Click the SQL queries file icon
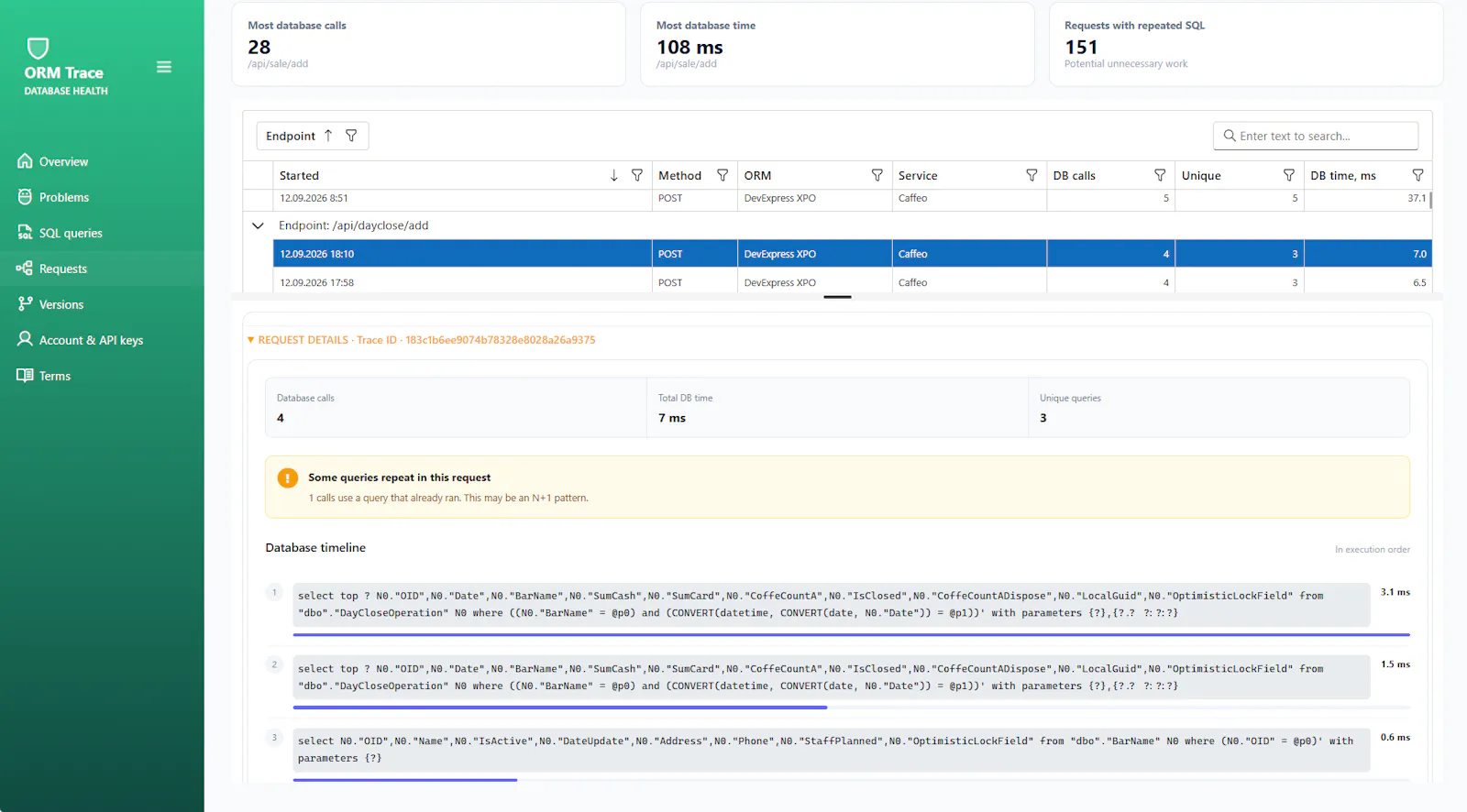Viewport: 1467px width, 812px height. 25,232
